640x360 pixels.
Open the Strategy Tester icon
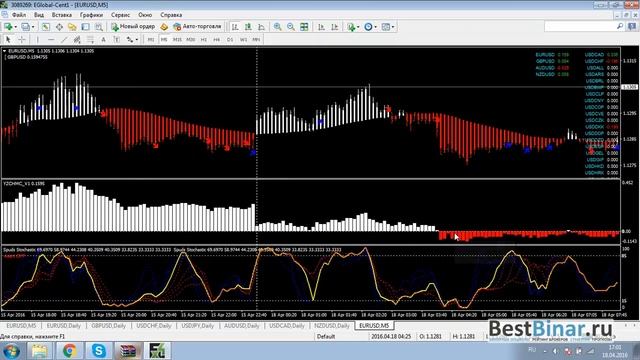point(99,27)
